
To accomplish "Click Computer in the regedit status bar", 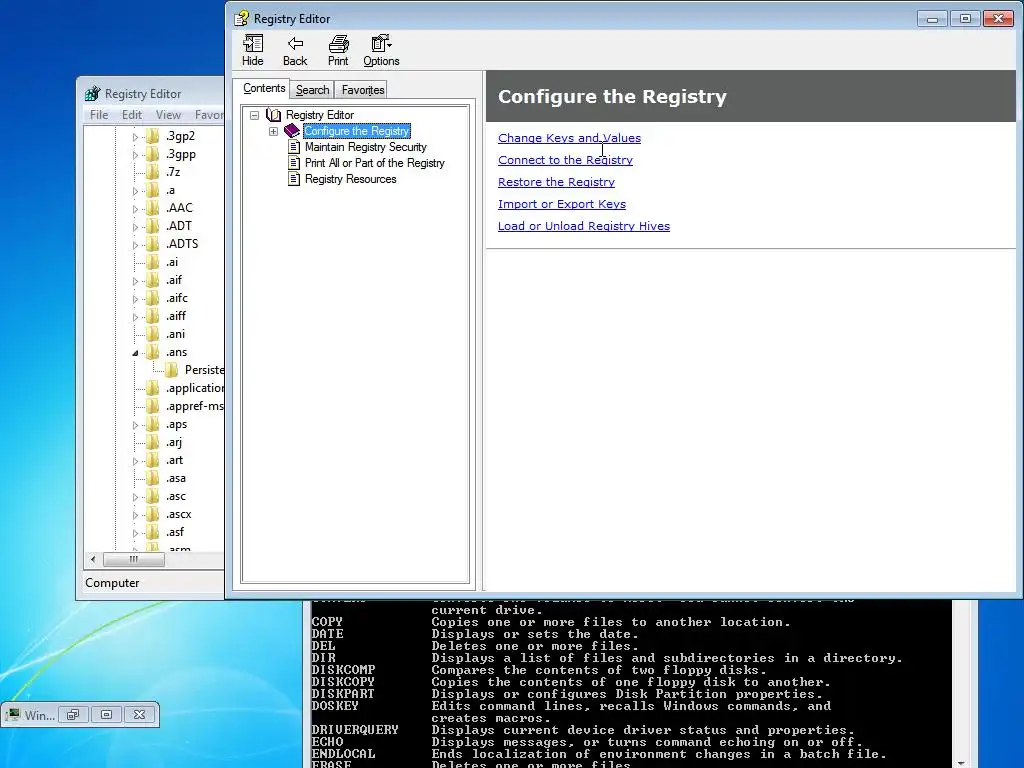I will [x=112, y=583].
